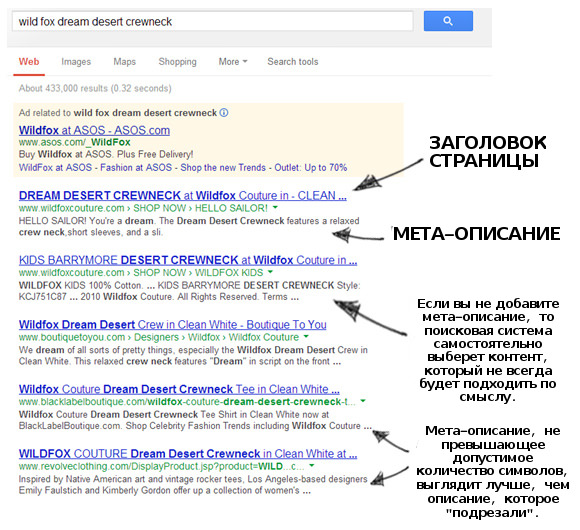580x530 pixels.
Task: Open arrow beside blacklabelboutique.com URL
Action: coord(363,401)
